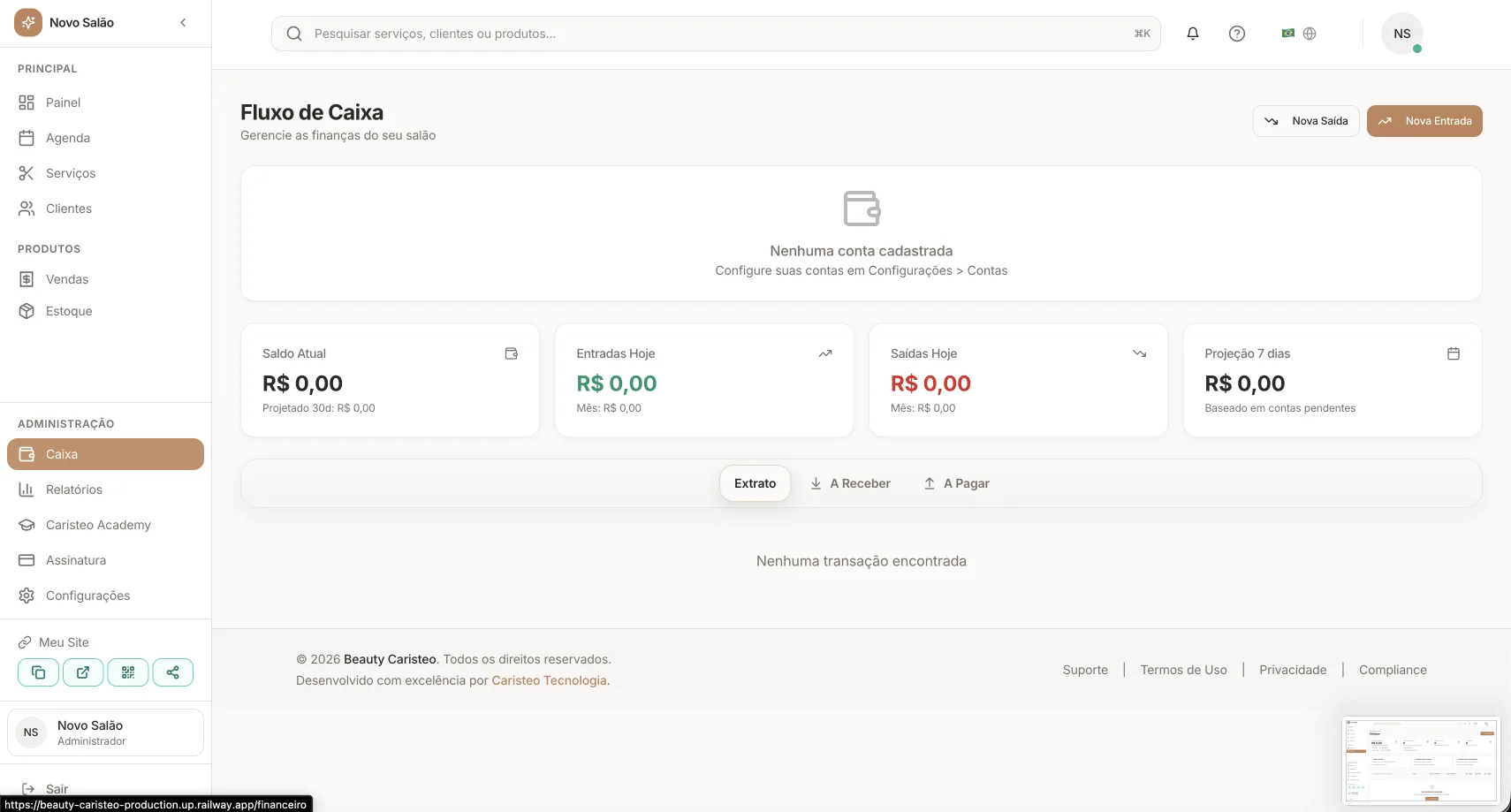The image size is (1511, 812).
Task: Click the Meu Site label link
Action: [x=54, y=642]
